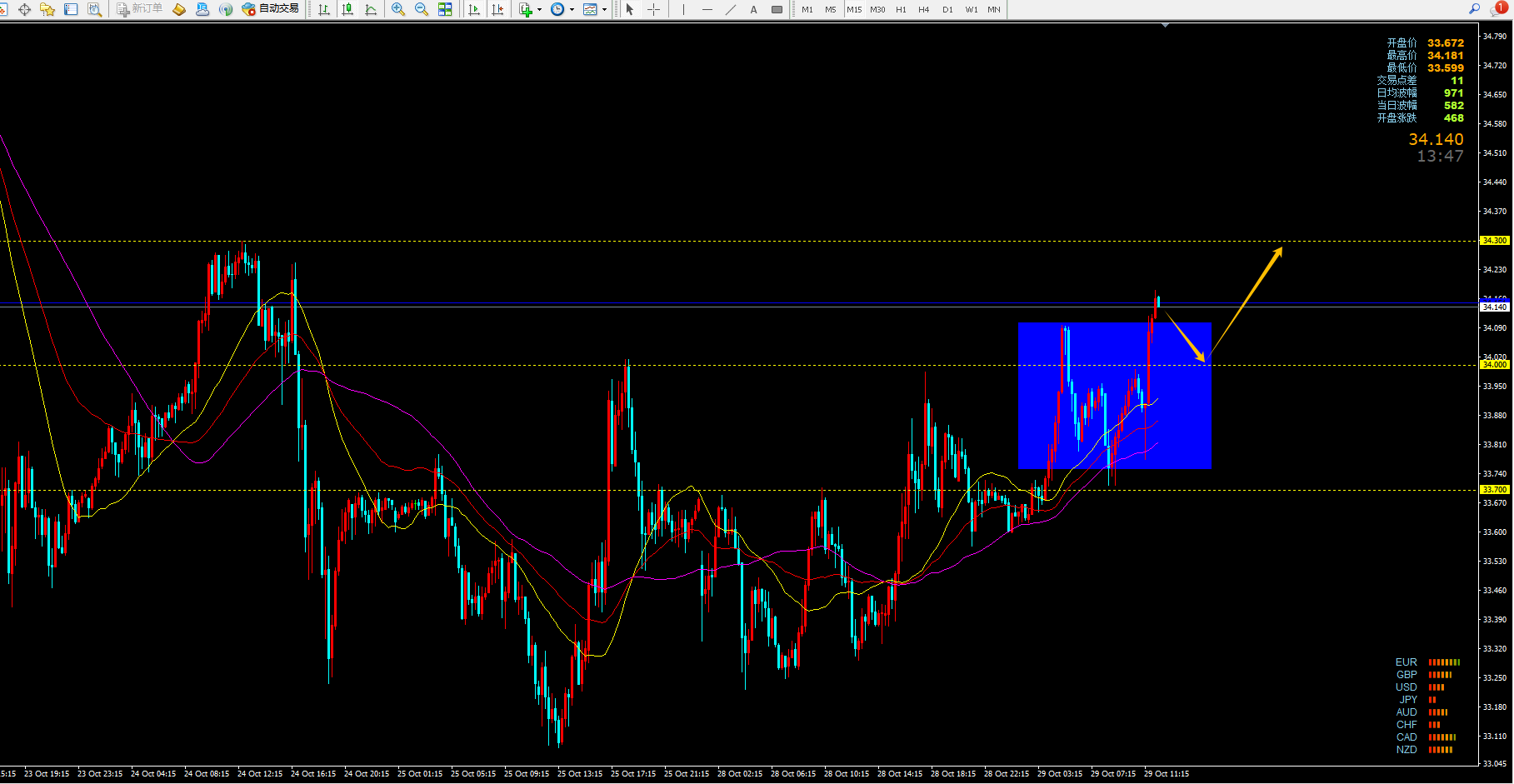Open the MQL5 community cloud icon
The image size is (1514, 784).
coord(202,9)
